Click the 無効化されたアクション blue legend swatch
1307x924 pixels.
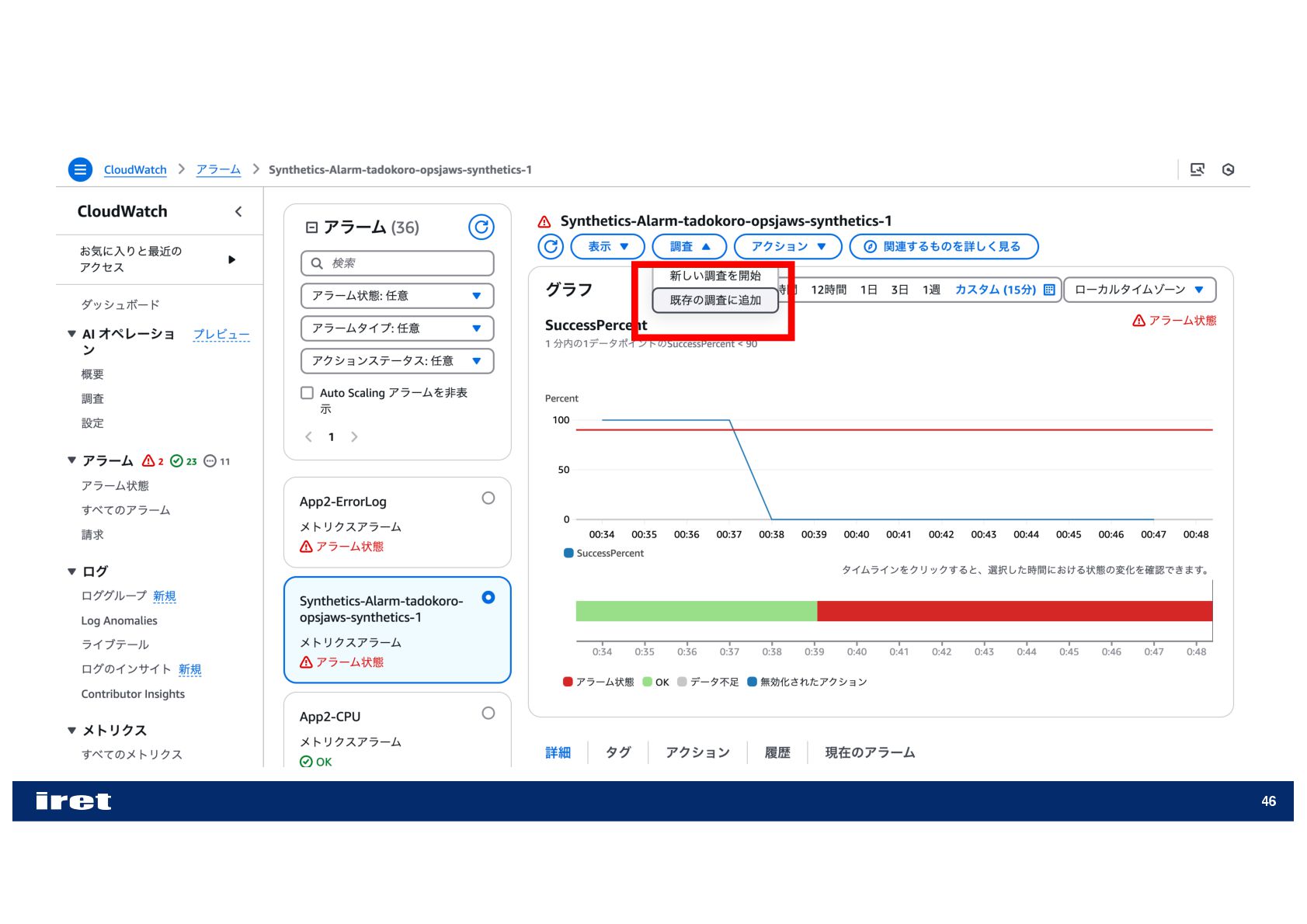pos(752,682)
